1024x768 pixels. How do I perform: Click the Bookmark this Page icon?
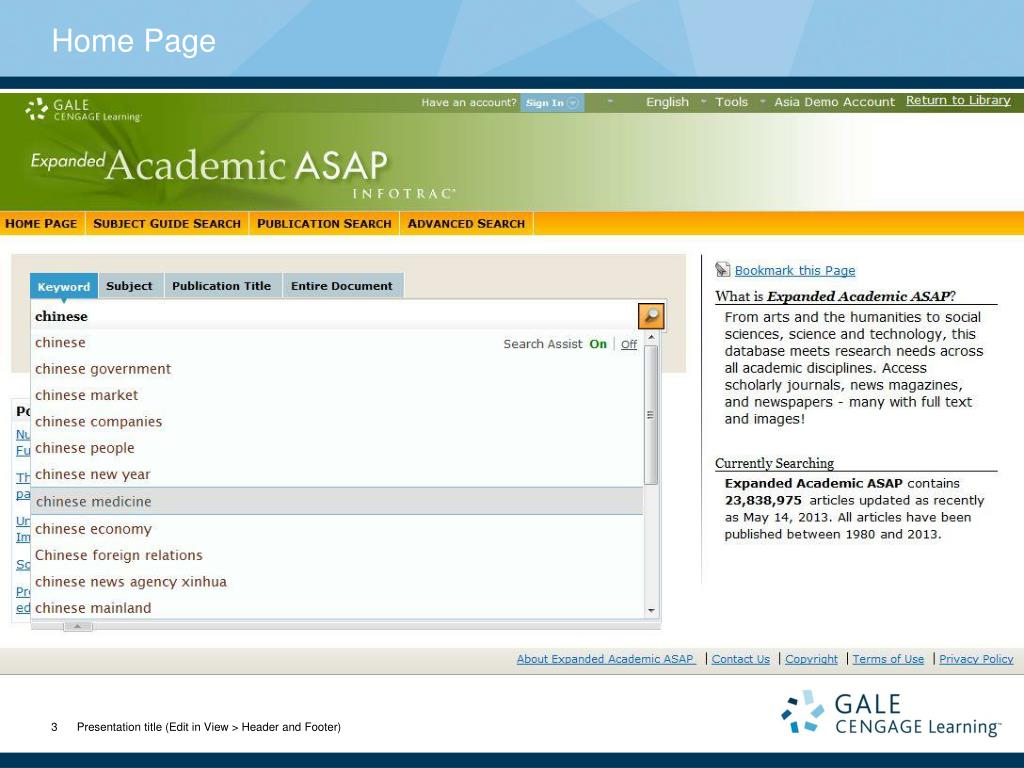click(722, 270)
